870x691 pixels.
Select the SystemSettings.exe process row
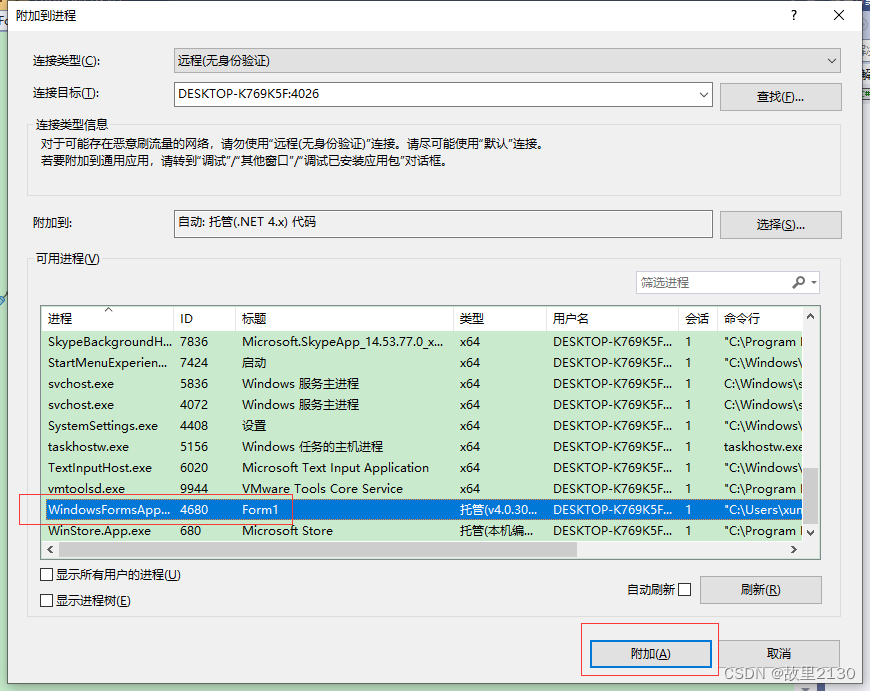point(423,426)
